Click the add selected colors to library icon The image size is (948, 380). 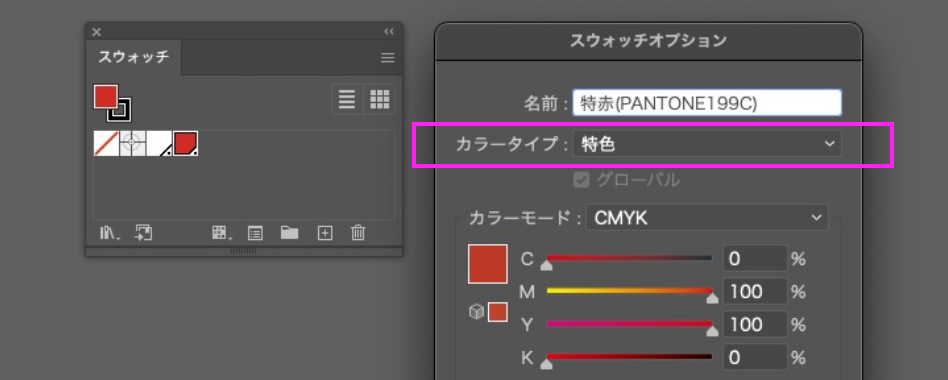click(144, 233)
